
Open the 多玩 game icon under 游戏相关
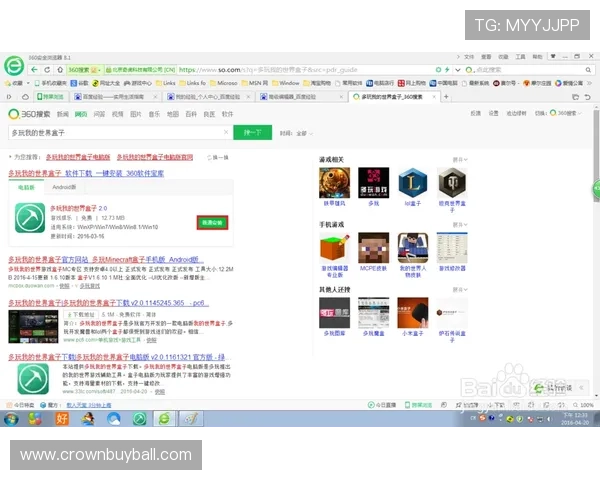point(373,183)
